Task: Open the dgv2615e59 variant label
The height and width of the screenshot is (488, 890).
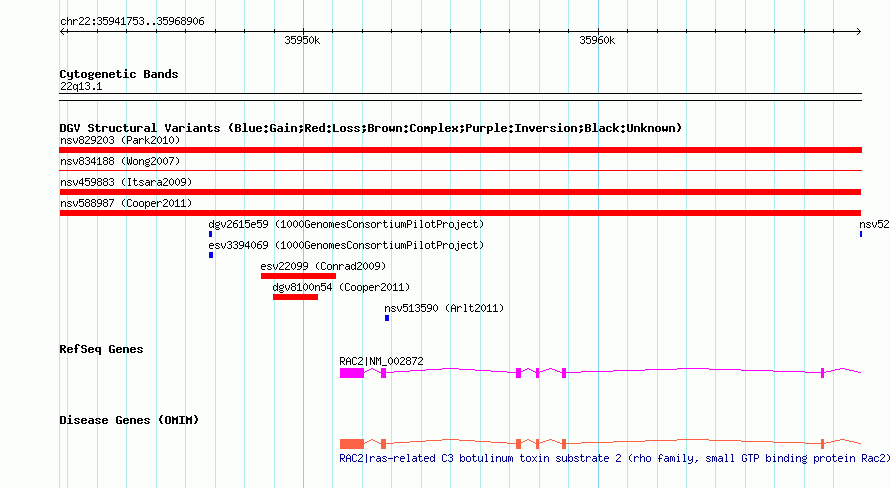Action: (x=346, y=224)
